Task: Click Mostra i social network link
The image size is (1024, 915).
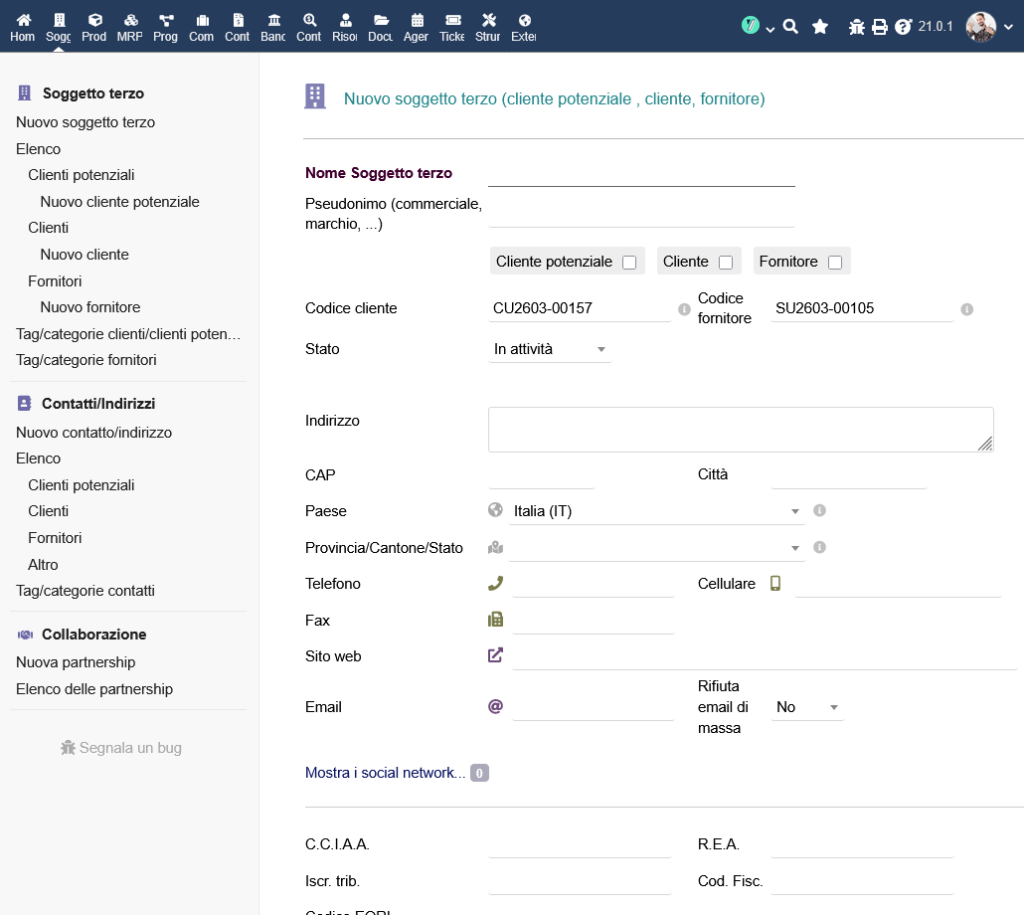Action: 385,773
